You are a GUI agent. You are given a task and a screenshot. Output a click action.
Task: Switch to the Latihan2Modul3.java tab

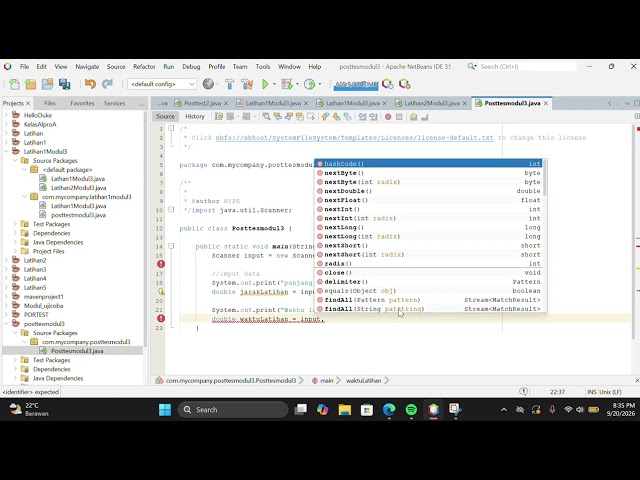coord(431,103)
